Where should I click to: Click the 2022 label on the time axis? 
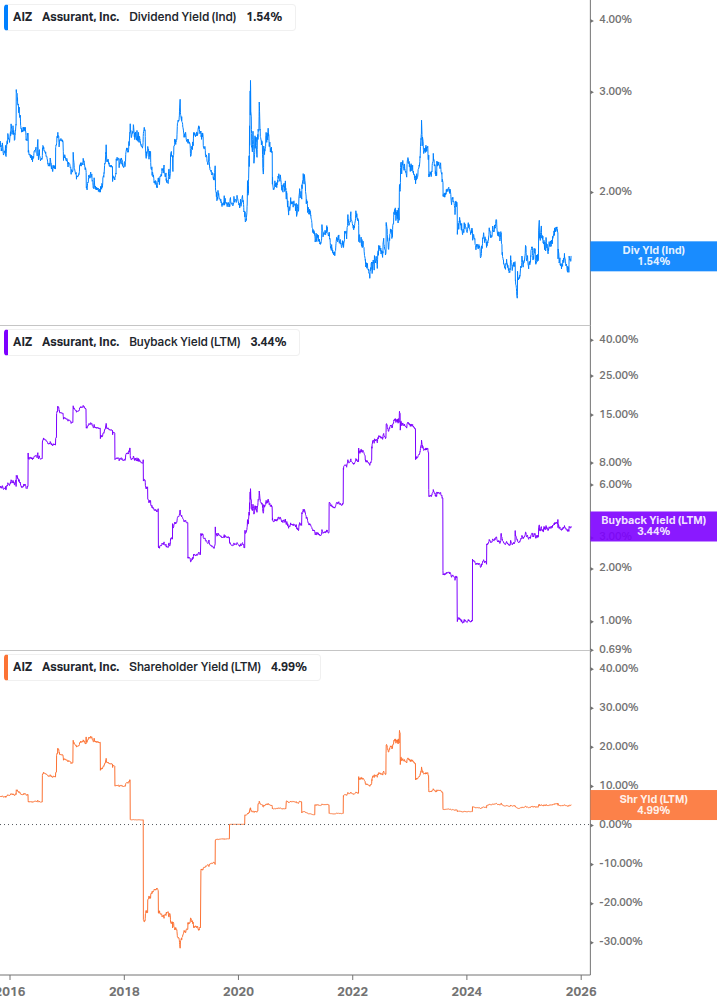(352, 992)
